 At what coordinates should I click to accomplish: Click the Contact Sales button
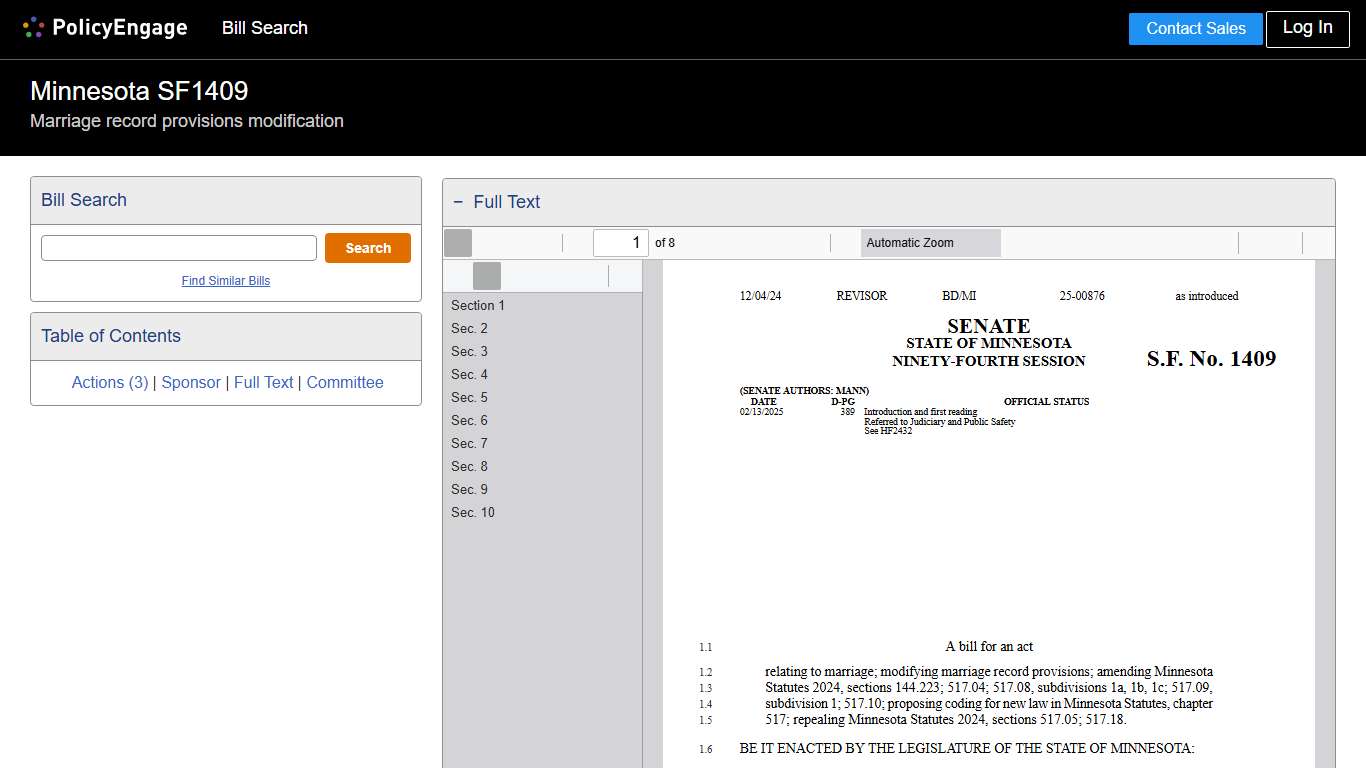click(x=1195, y=29)
